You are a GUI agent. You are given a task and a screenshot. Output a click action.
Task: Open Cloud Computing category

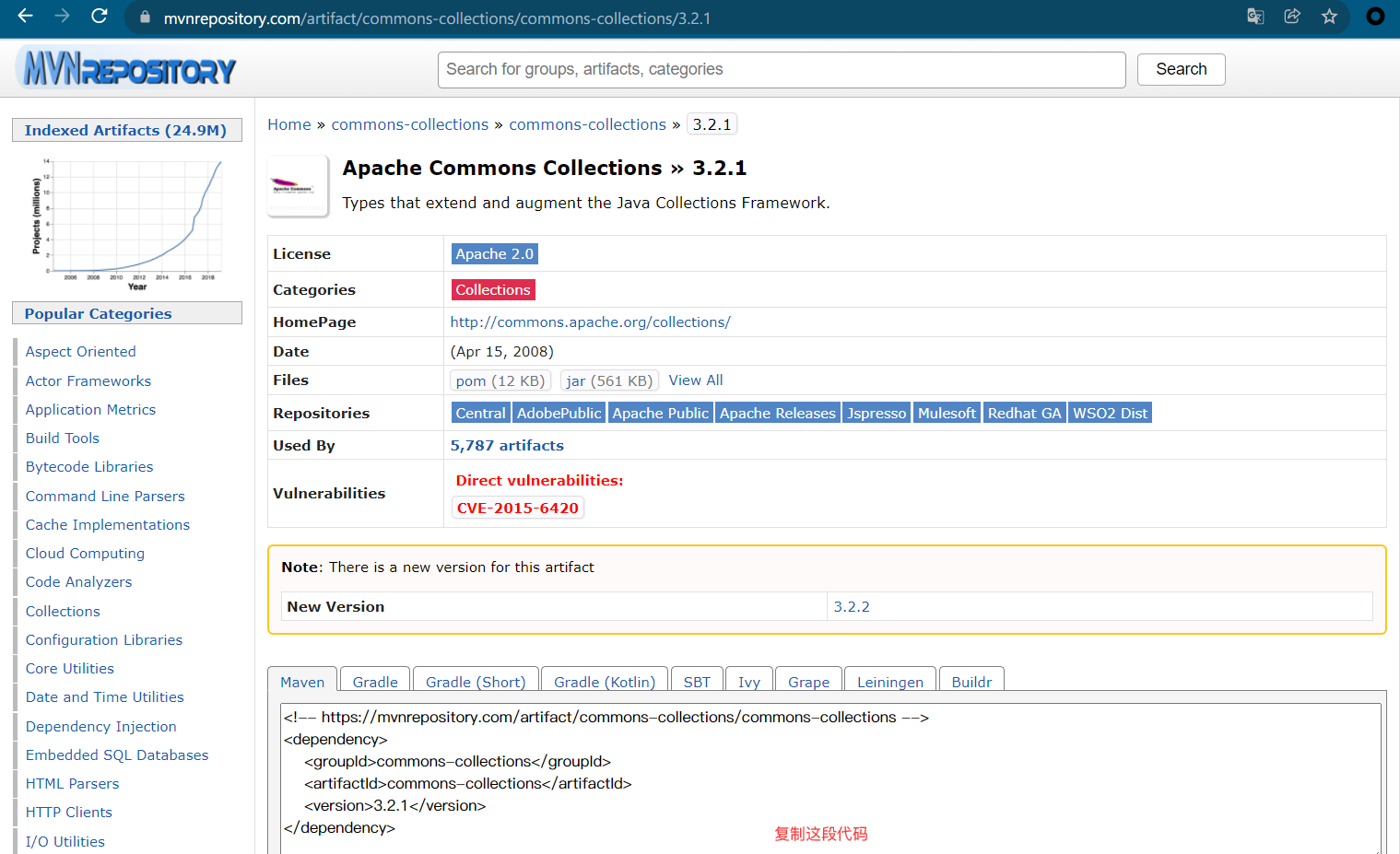[85, 554]
